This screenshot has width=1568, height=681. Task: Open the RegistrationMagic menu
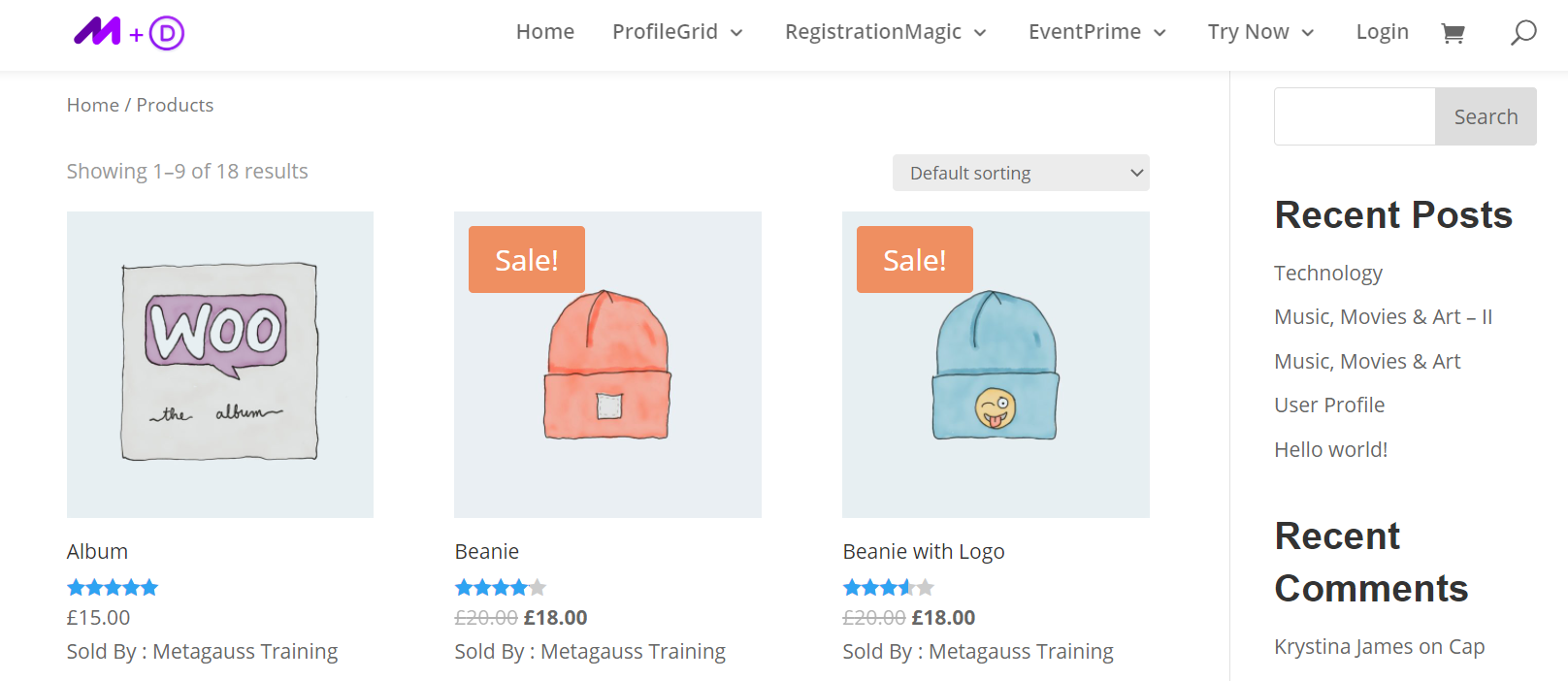[x=874, y=31]
